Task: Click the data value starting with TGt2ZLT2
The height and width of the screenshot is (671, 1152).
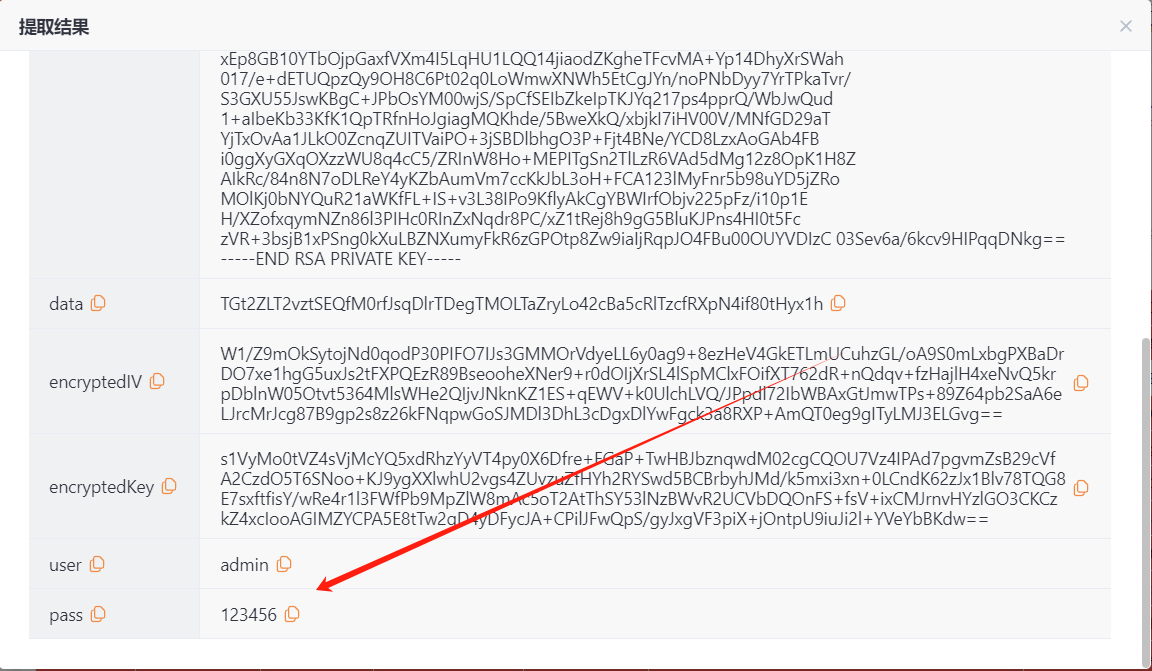Action: pyautogui.click(x=522, y=304)
